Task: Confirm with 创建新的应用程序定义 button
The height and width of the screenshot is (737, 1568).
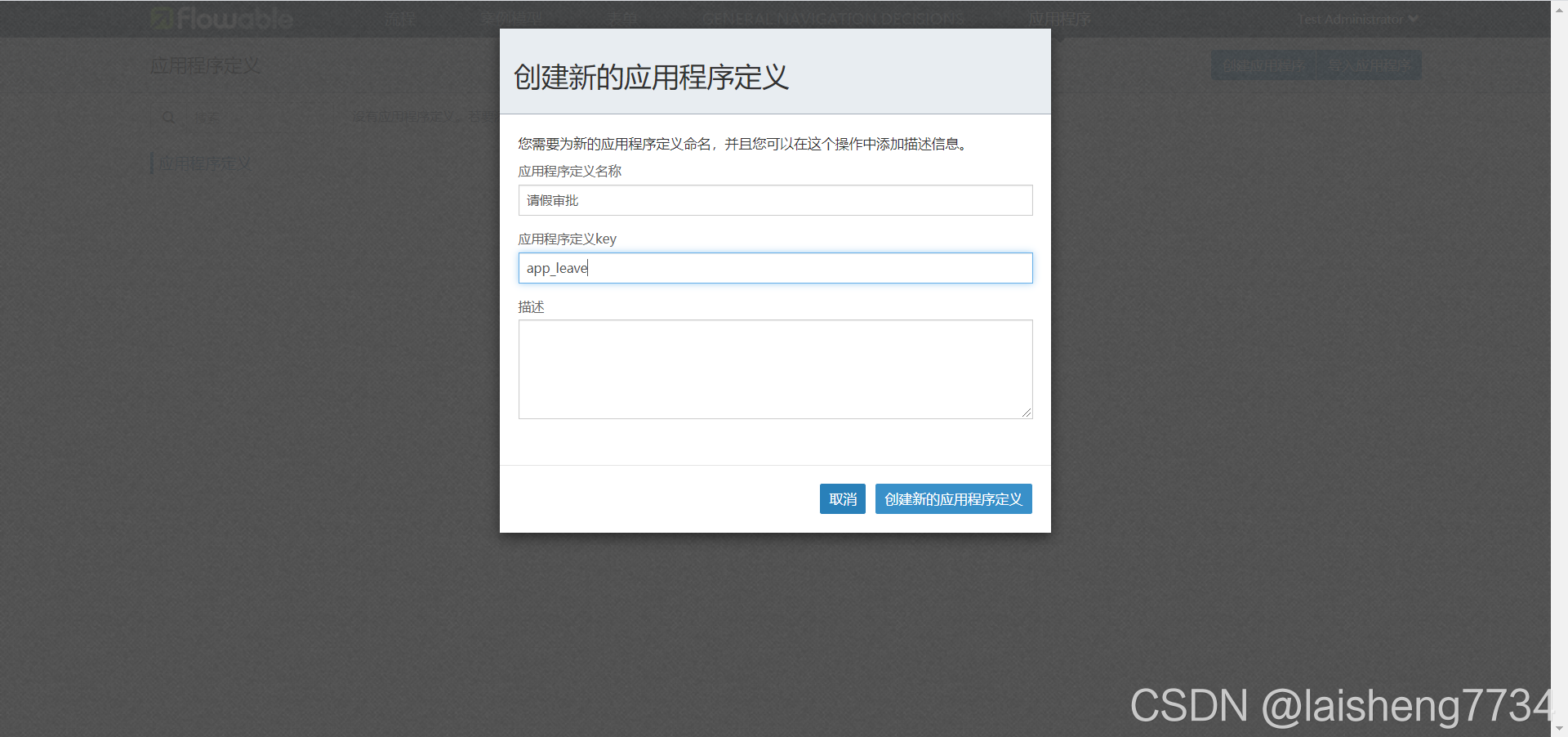Action: pyautogui.click(x=953, y=499)
